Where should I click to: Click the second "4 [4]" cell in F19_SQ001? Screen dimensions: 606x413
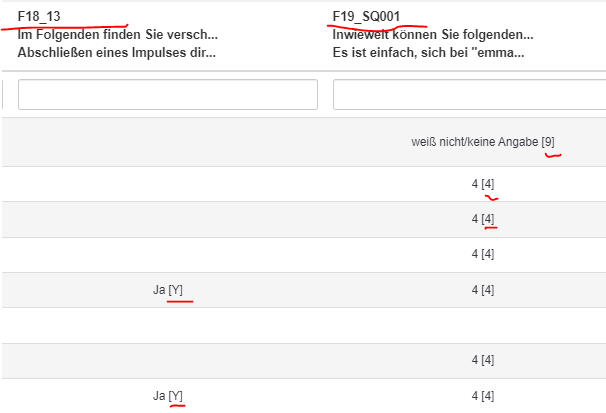482,219
